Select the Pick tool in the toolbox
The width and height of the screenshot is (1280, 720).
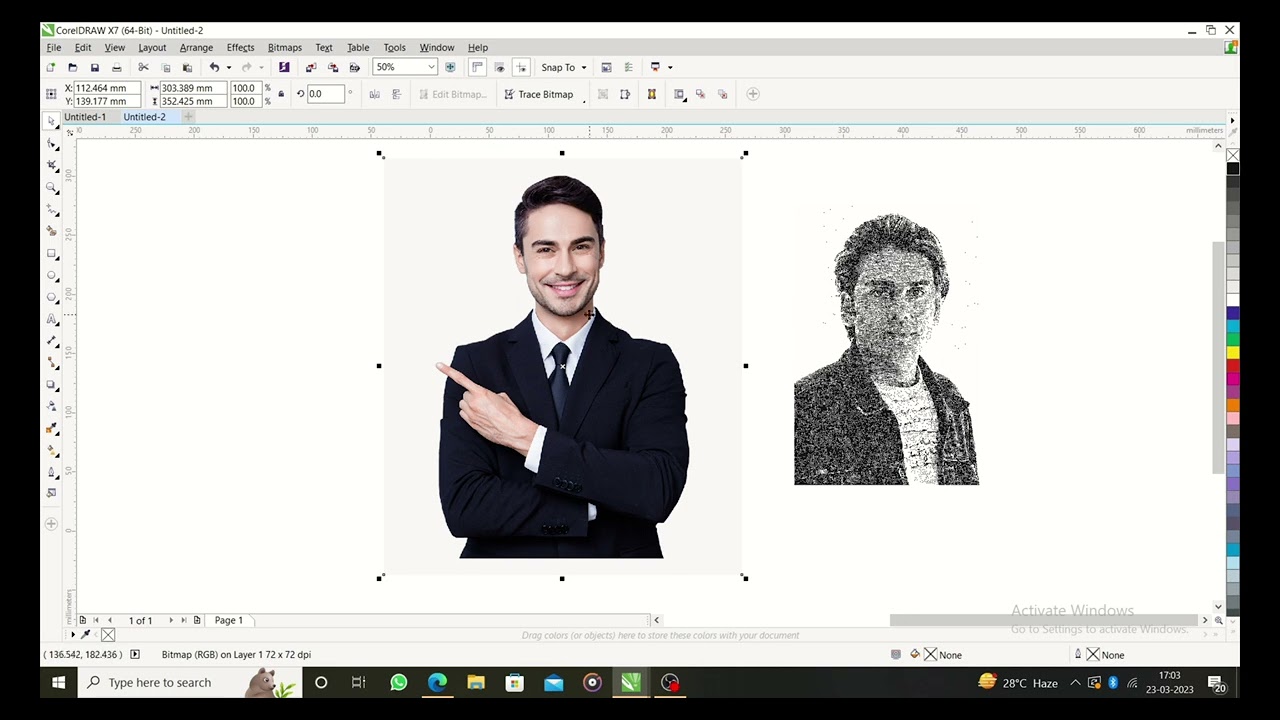52,121
